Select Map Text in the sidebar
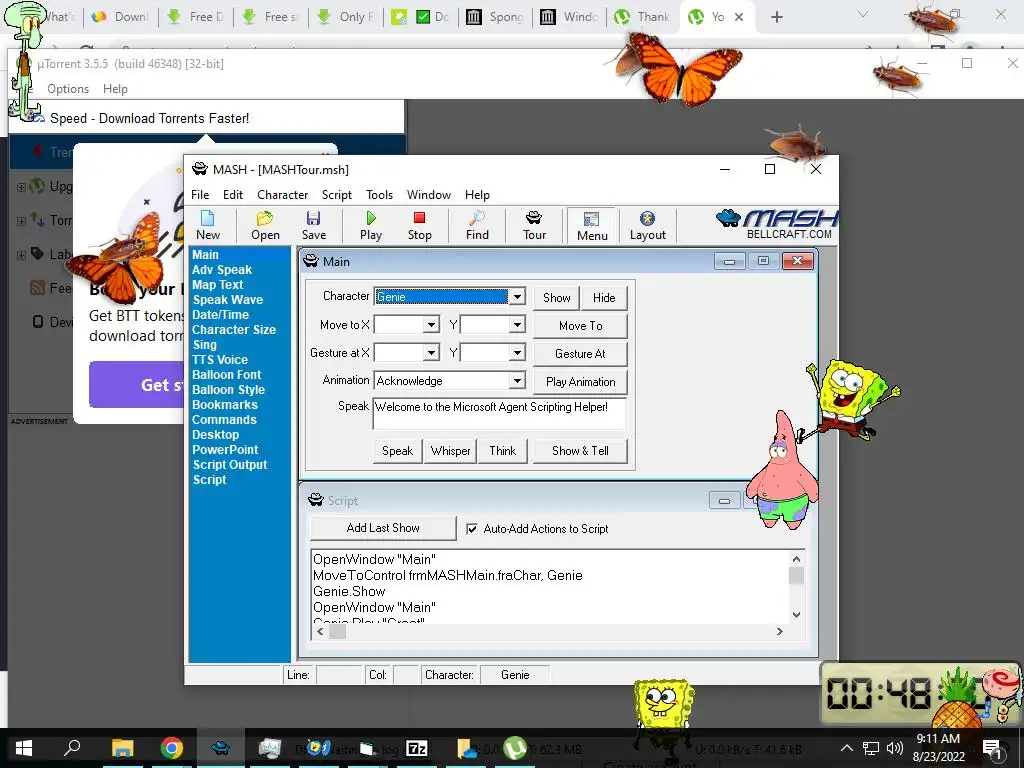This screenshot has height=768, width=1024. click(217, 285)
